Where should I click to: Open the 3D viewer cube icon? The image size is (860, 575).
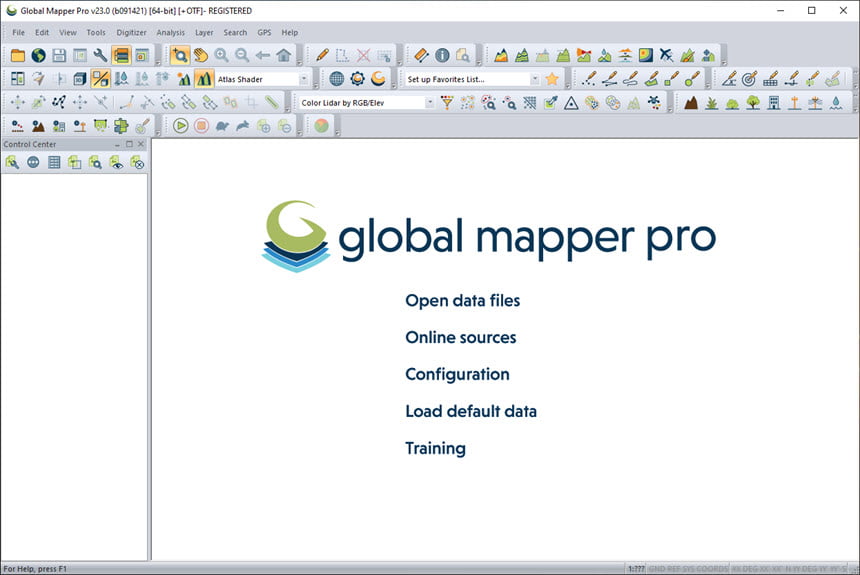pyautogui.click(x=80, y=79)
